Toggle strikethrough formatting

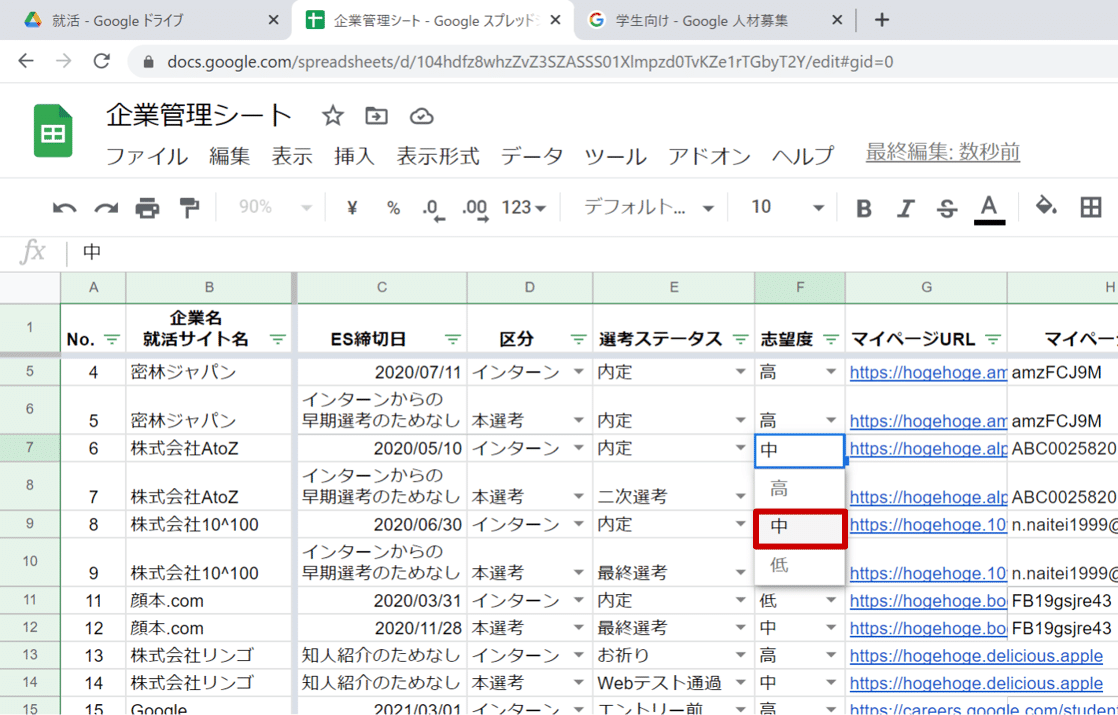point(947,208)
